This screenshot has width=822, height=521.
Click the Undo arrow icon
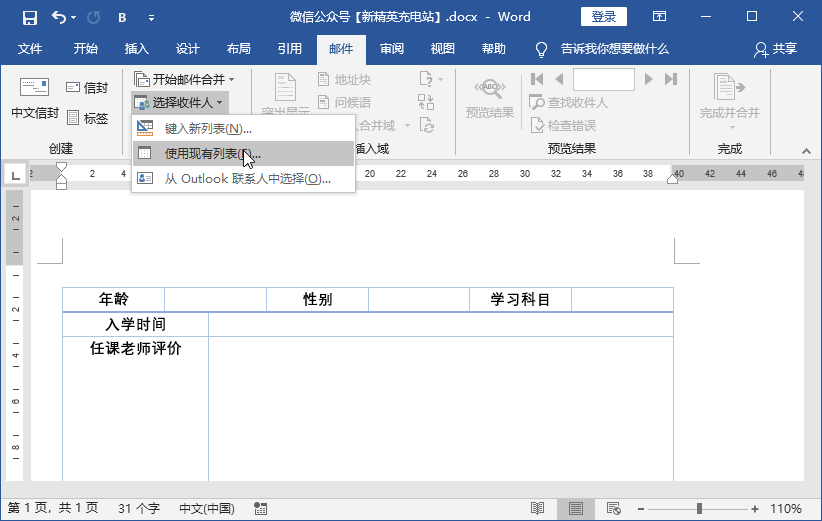pos(59,17)
